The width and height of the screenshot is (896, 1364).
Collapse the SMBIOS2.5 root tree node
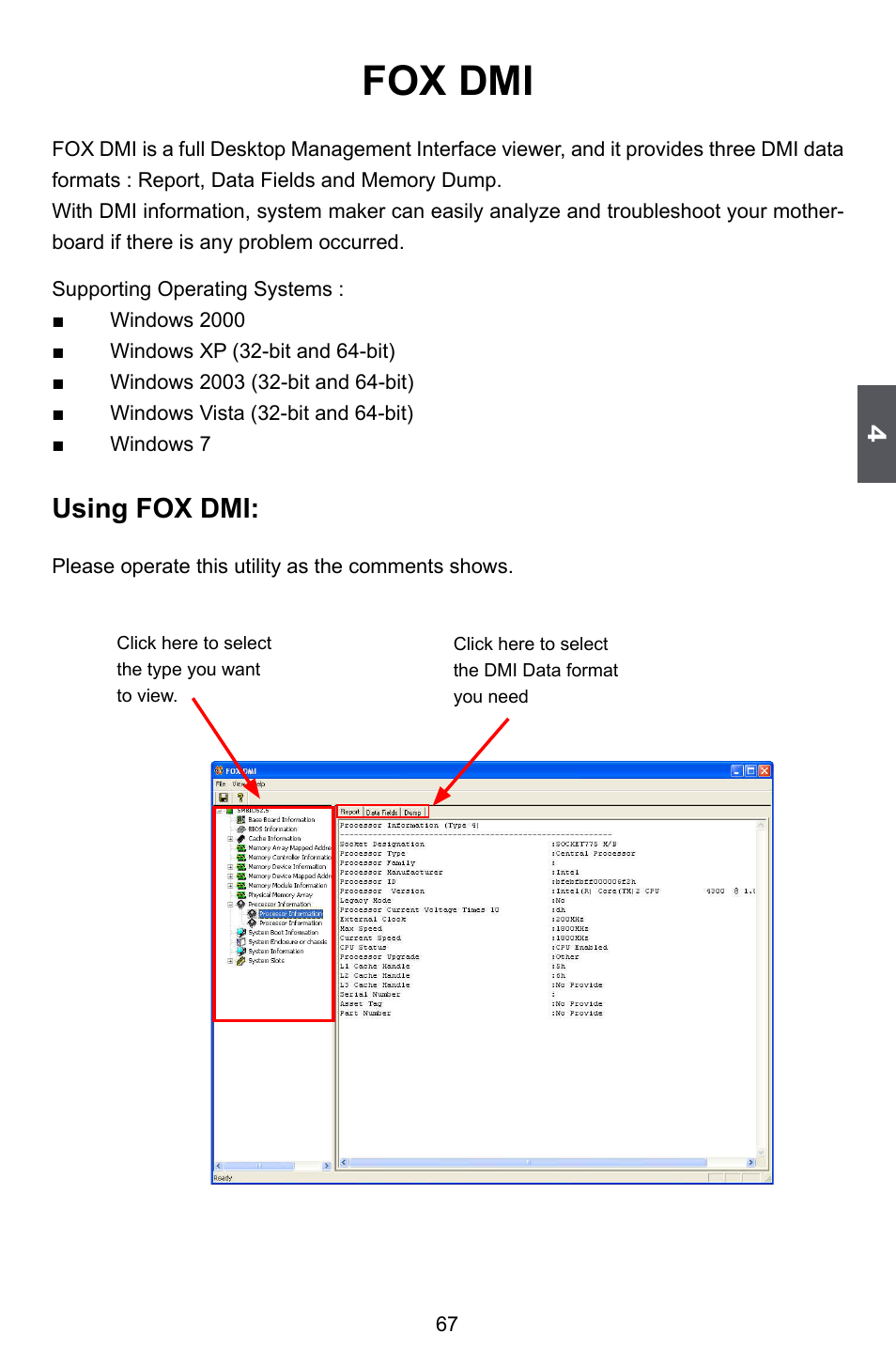point(219,811)
